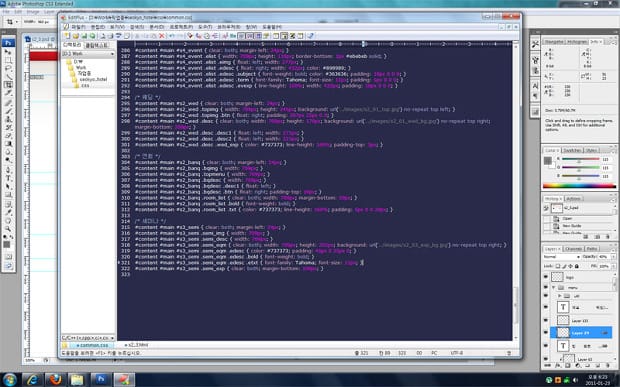Open the drive selector dropdown in EditPlus
Image resolution: width=620 pixels, height=387 pixels.
[112, 54]
